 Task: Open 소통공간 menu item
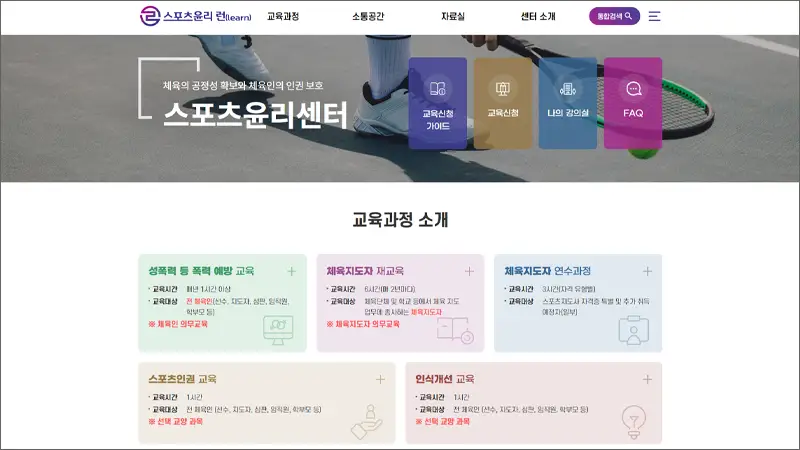368,16
